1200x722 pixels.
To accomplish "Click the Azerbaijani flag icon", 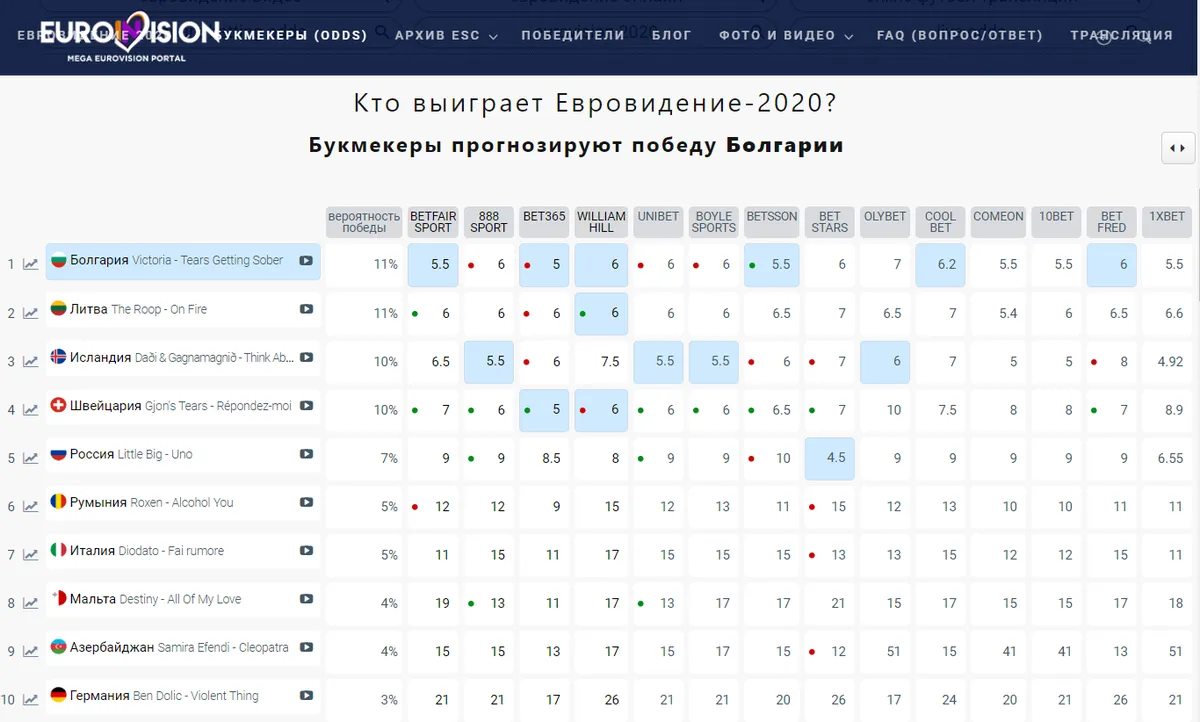I will point(58,647).
